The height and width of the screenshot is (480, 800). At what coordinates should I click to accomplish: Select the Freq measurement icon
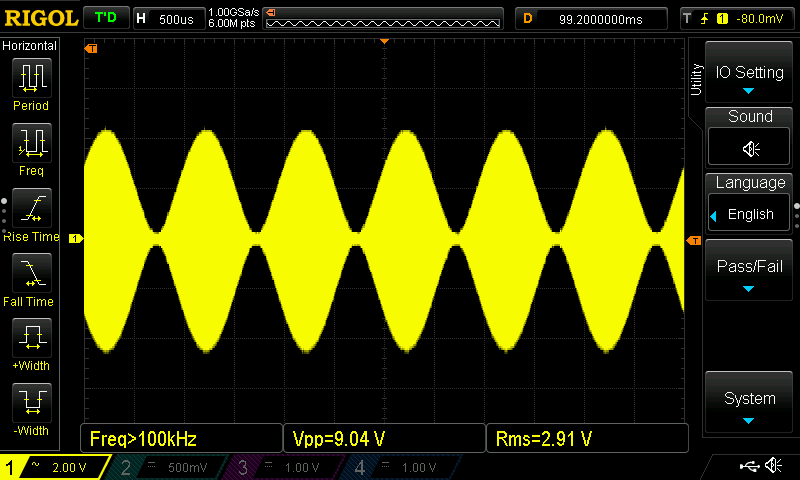32,142
